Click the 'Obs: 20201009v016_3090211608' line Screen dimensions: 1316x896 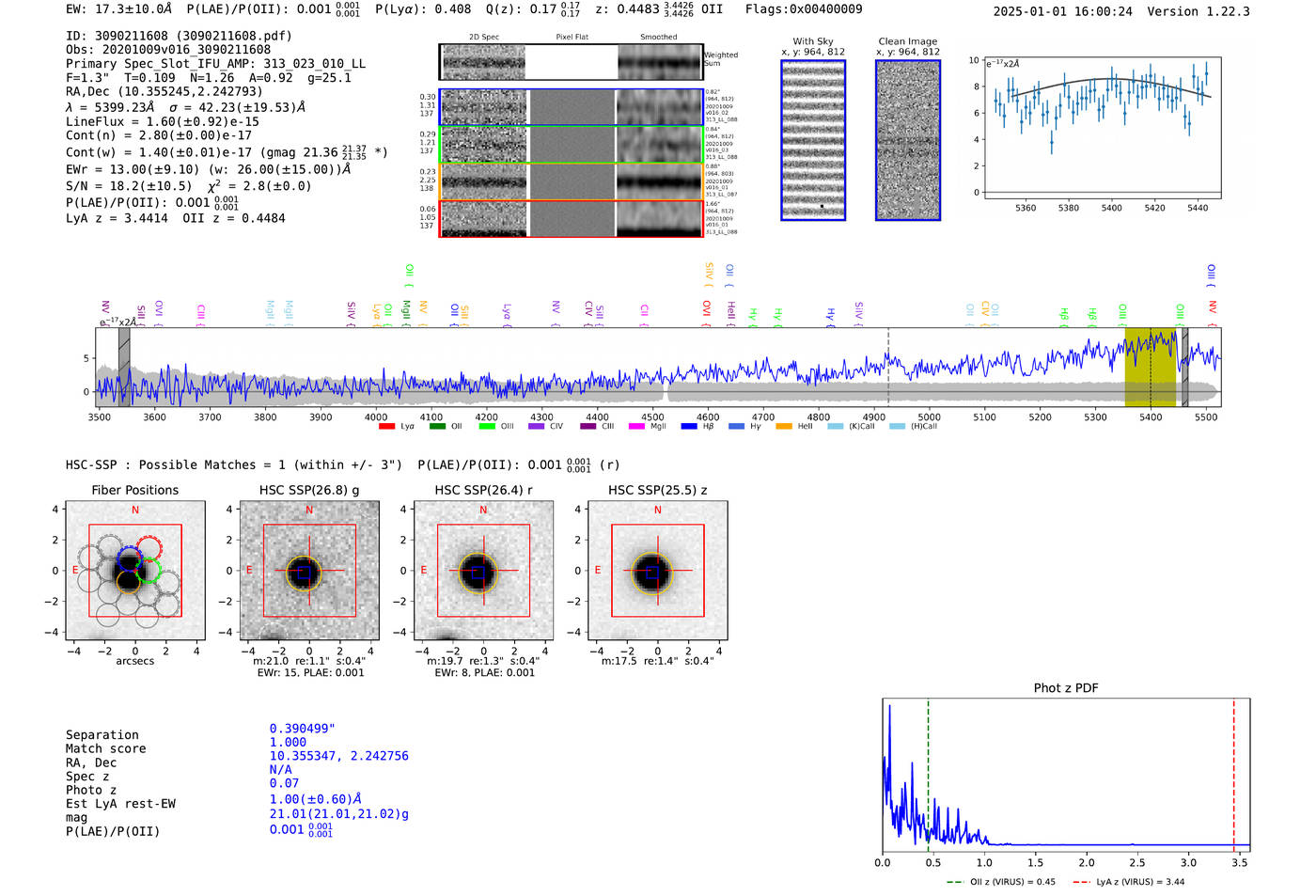coord(168,50)
